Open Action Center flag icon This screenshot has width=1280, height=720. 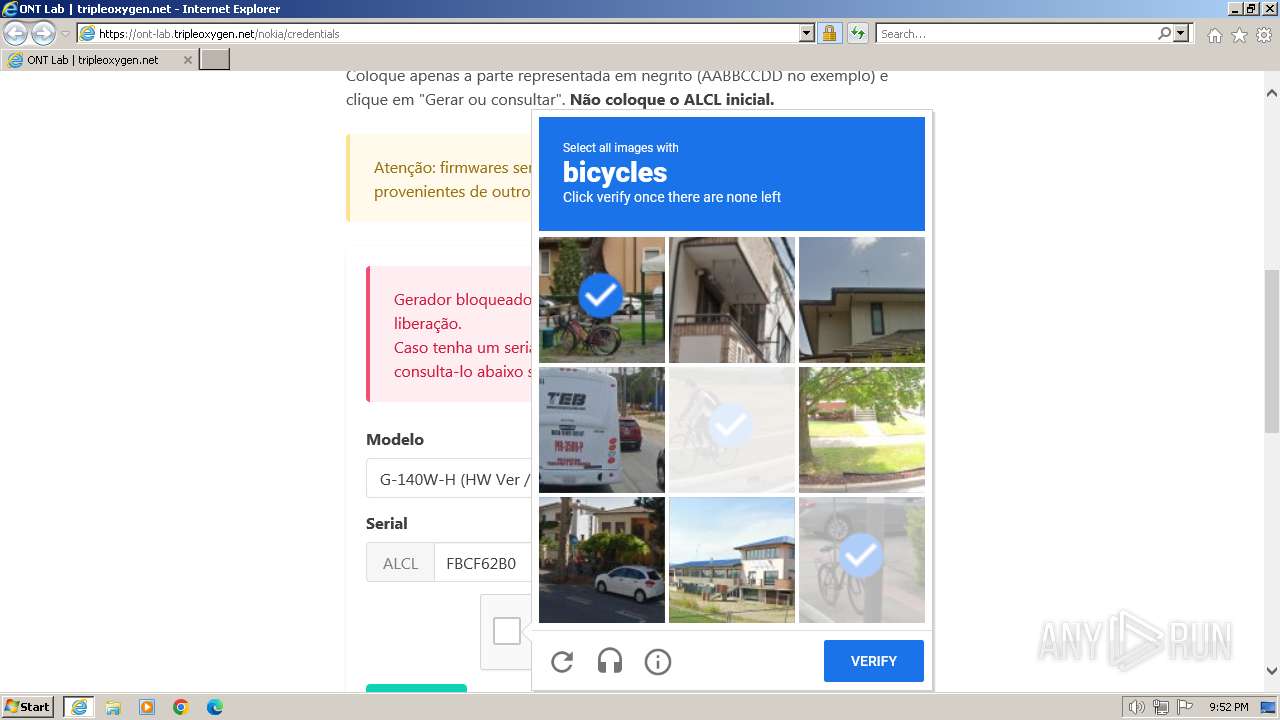tap(1184, 707)
